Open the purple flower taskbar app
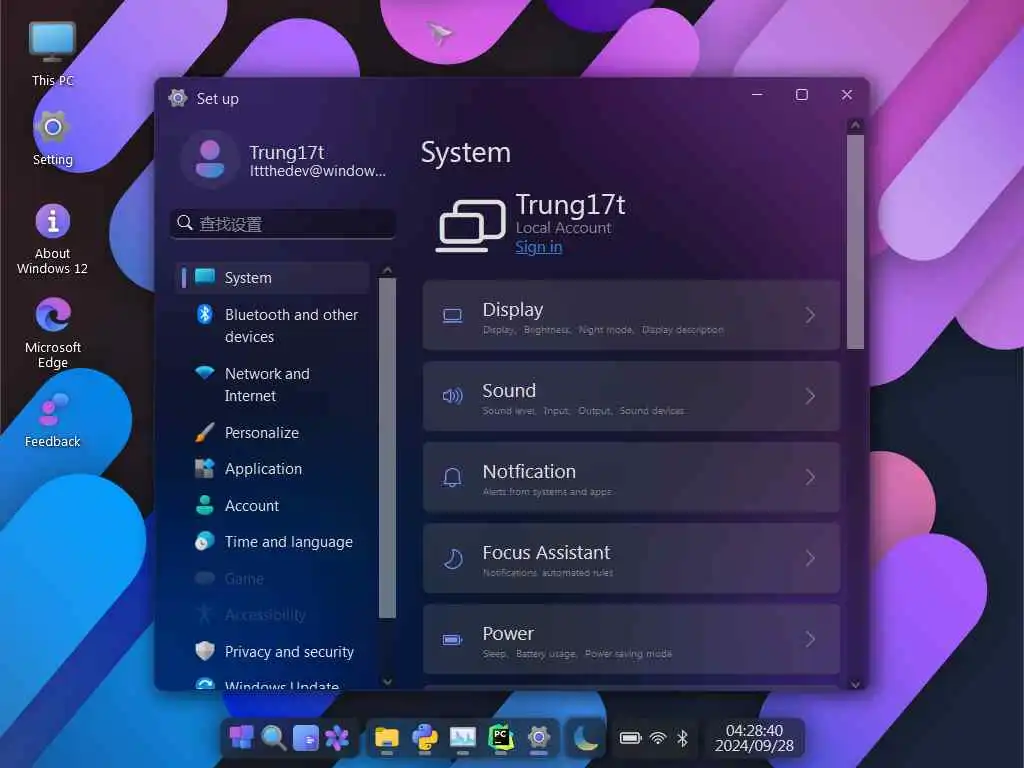1024x768 pixels. 337,738
